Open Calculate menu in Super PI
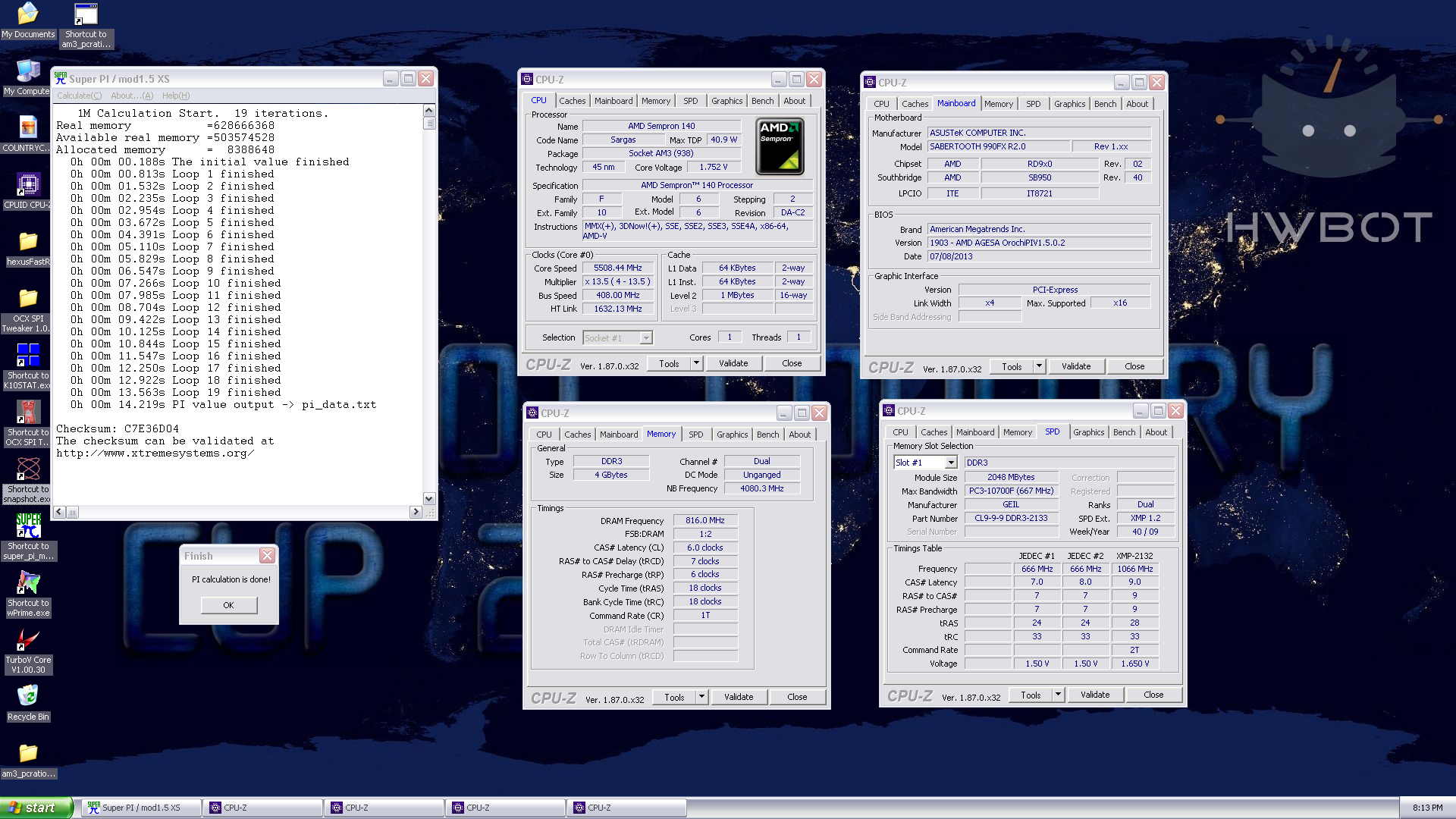The width and height of the screenshot is (1456, 819). click(79, 96)
